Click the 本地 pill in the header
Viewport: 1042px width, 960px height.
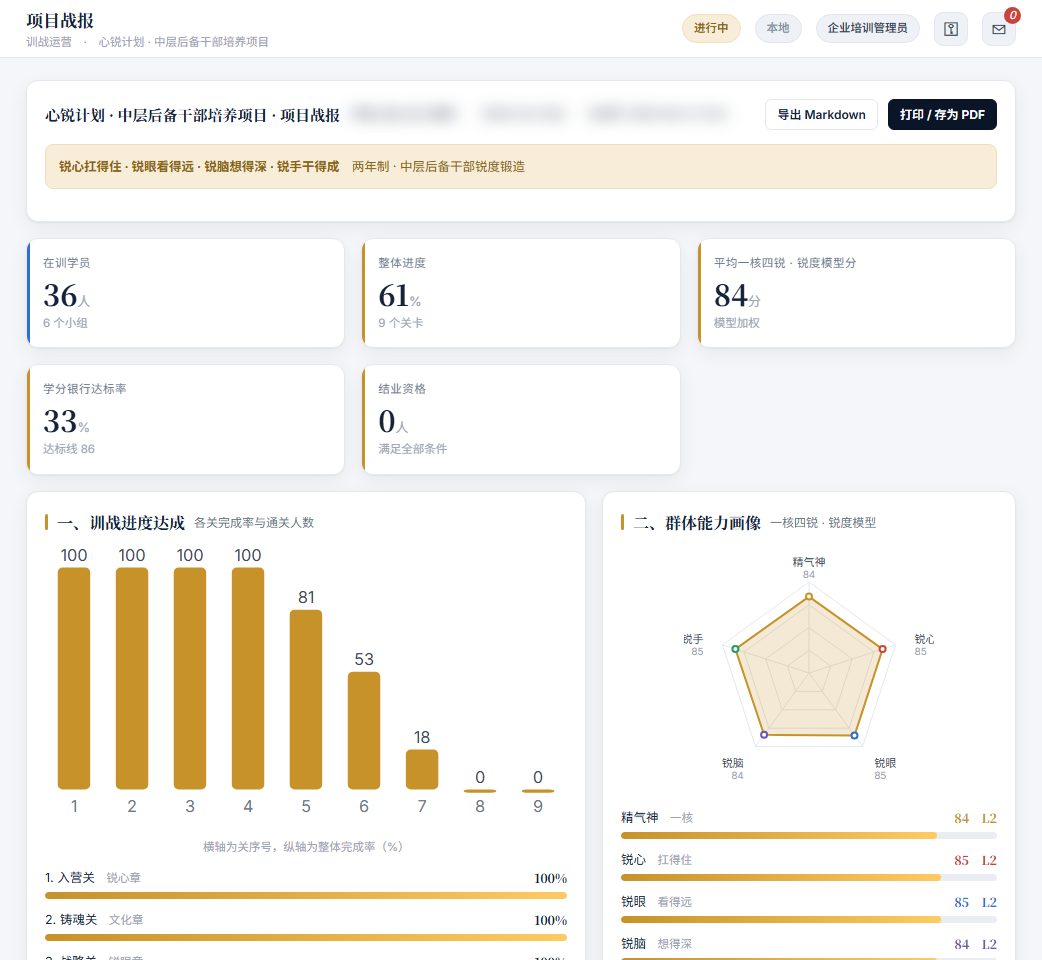tap(778, 28)
